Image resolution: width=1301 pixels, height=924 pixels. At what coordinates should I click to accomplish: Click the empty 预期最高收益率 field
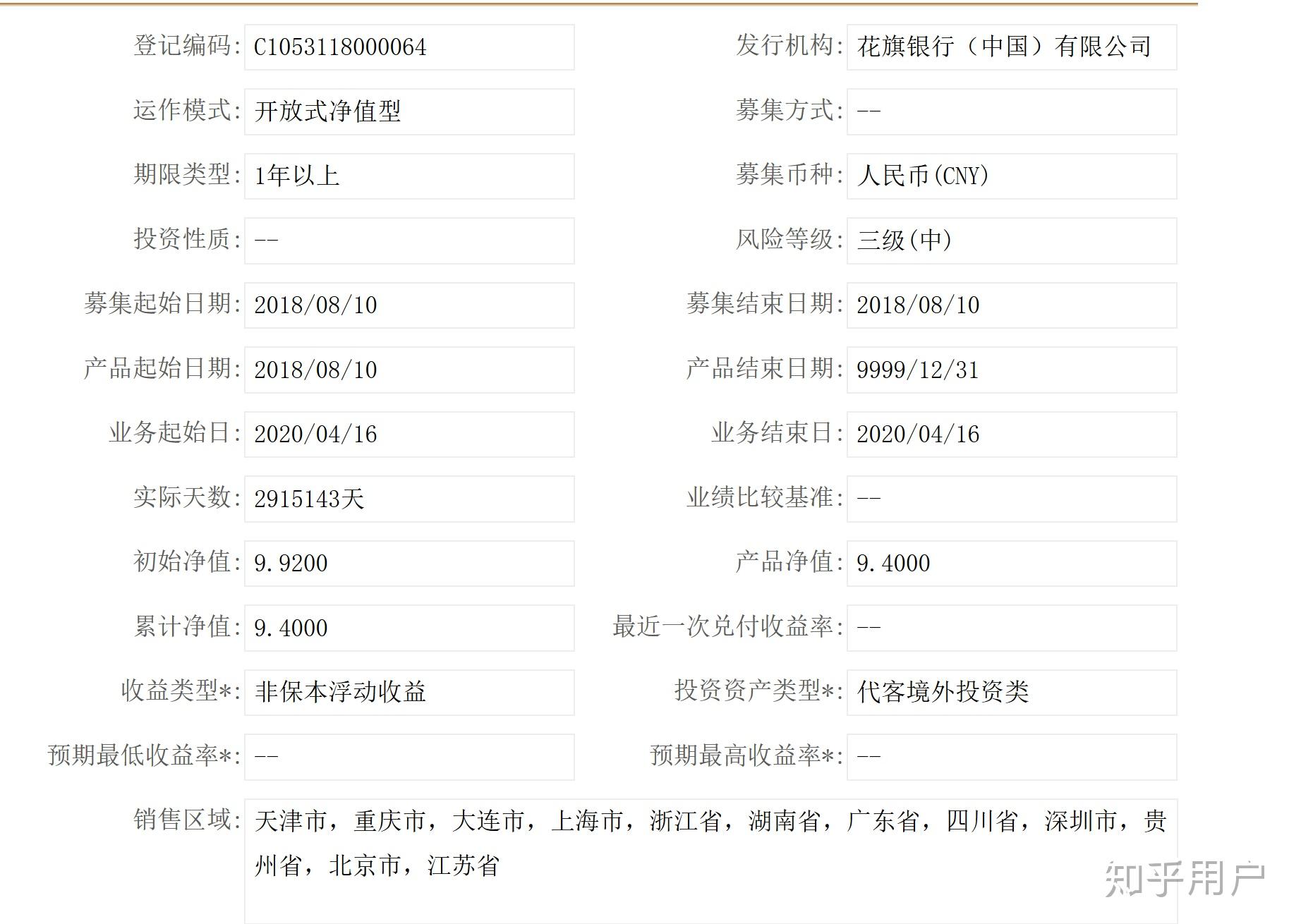[x=1012, y=757]
